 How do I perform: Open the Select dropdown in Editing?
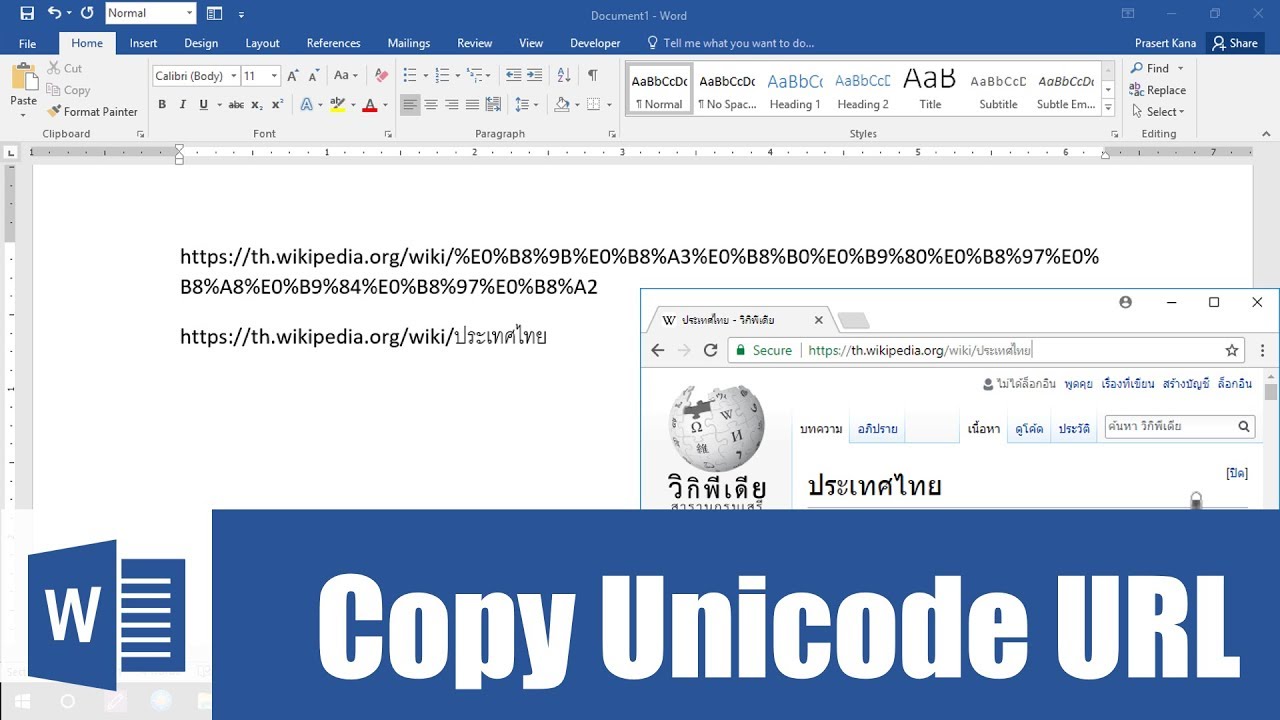(1158, 112)
